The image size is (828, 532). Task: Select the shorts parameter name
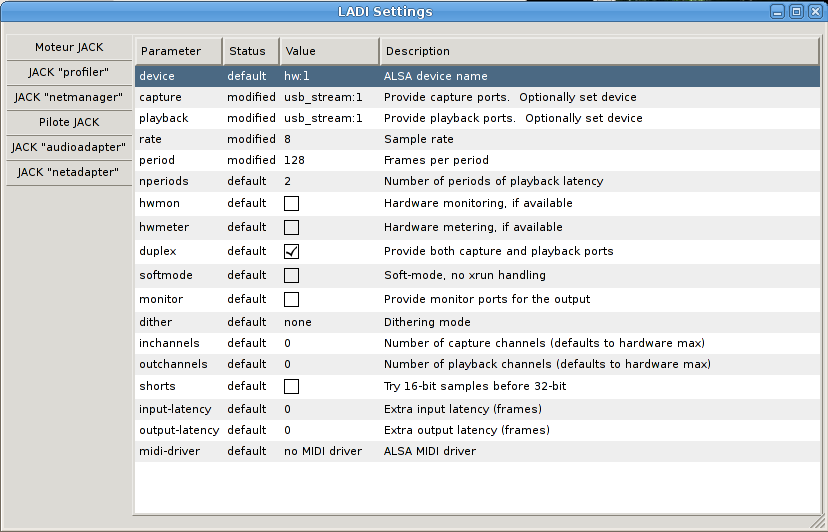tap(157, 386)
